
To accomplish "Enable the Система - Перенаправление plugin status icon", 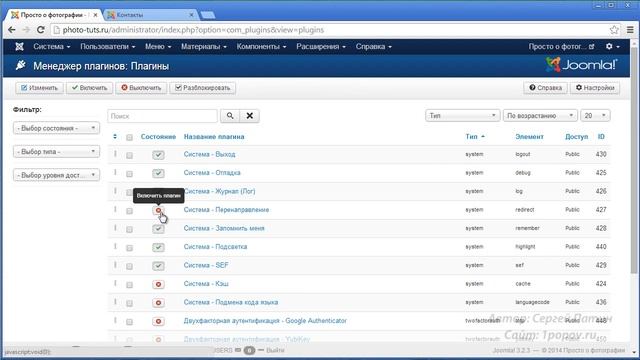I will point(158,210).
